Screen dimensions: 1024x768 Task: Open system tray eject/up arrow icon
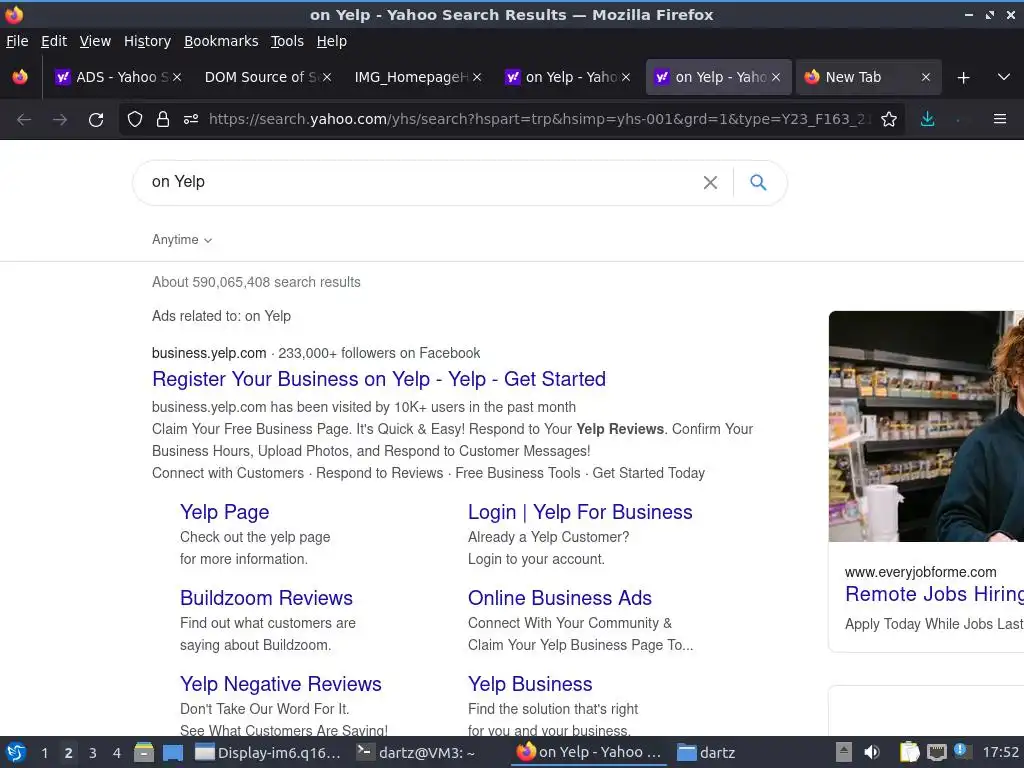(x=844, y=753)
